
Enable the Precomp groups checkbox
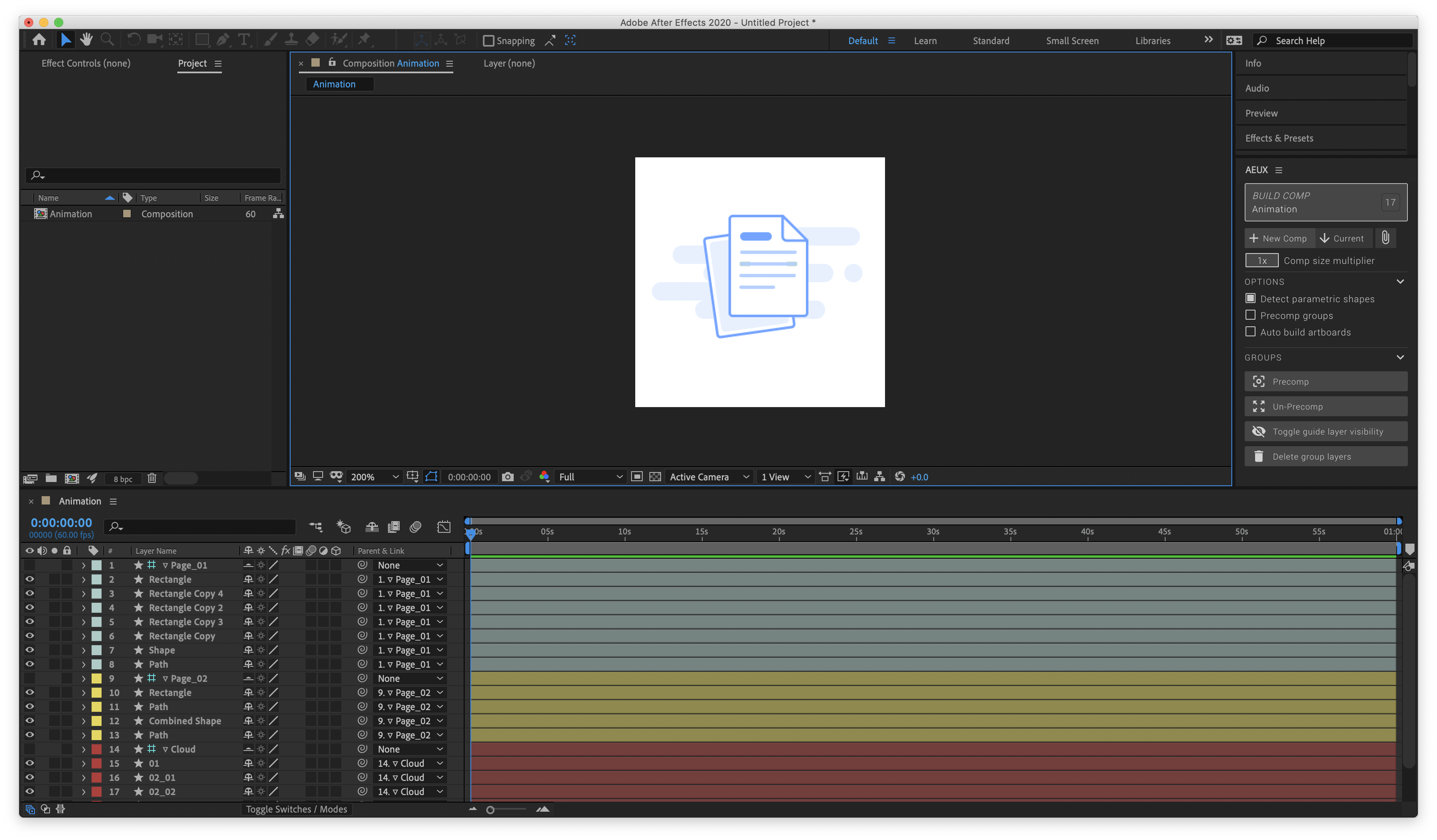1251,316
